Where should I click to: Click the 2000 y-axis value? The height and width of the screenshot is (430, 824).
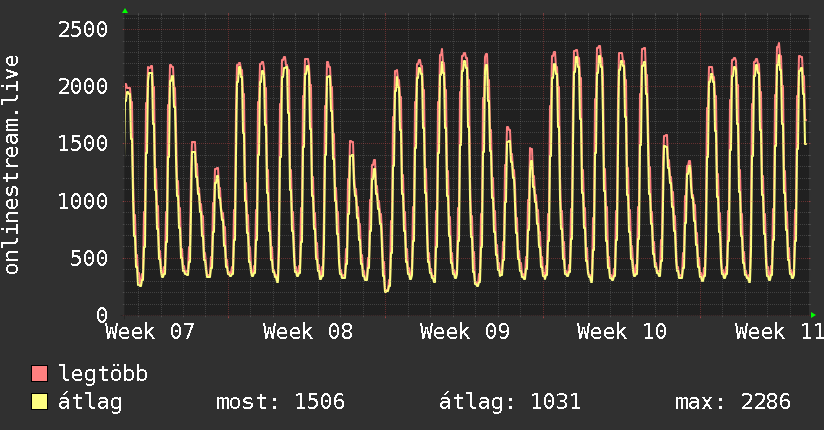[x=81, y=86]
